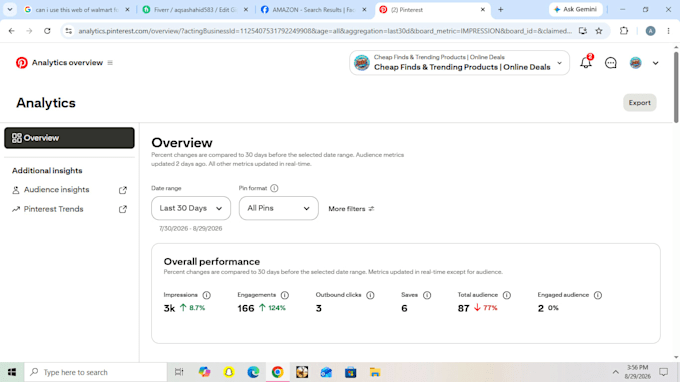Click the Outbound clicks info icon
The width and height of the screenshot is (680, 382).
pyautogui.click(x=370, y=295)
